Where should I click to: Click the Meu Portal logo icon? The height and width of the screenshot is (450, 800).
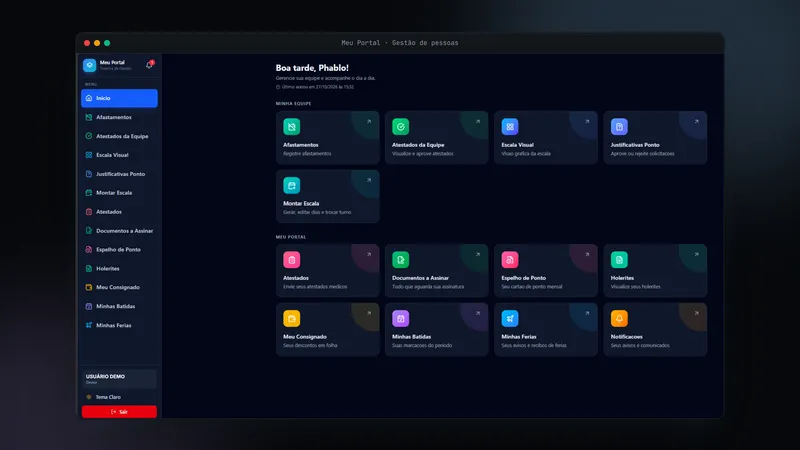click(x=89, y=65)
